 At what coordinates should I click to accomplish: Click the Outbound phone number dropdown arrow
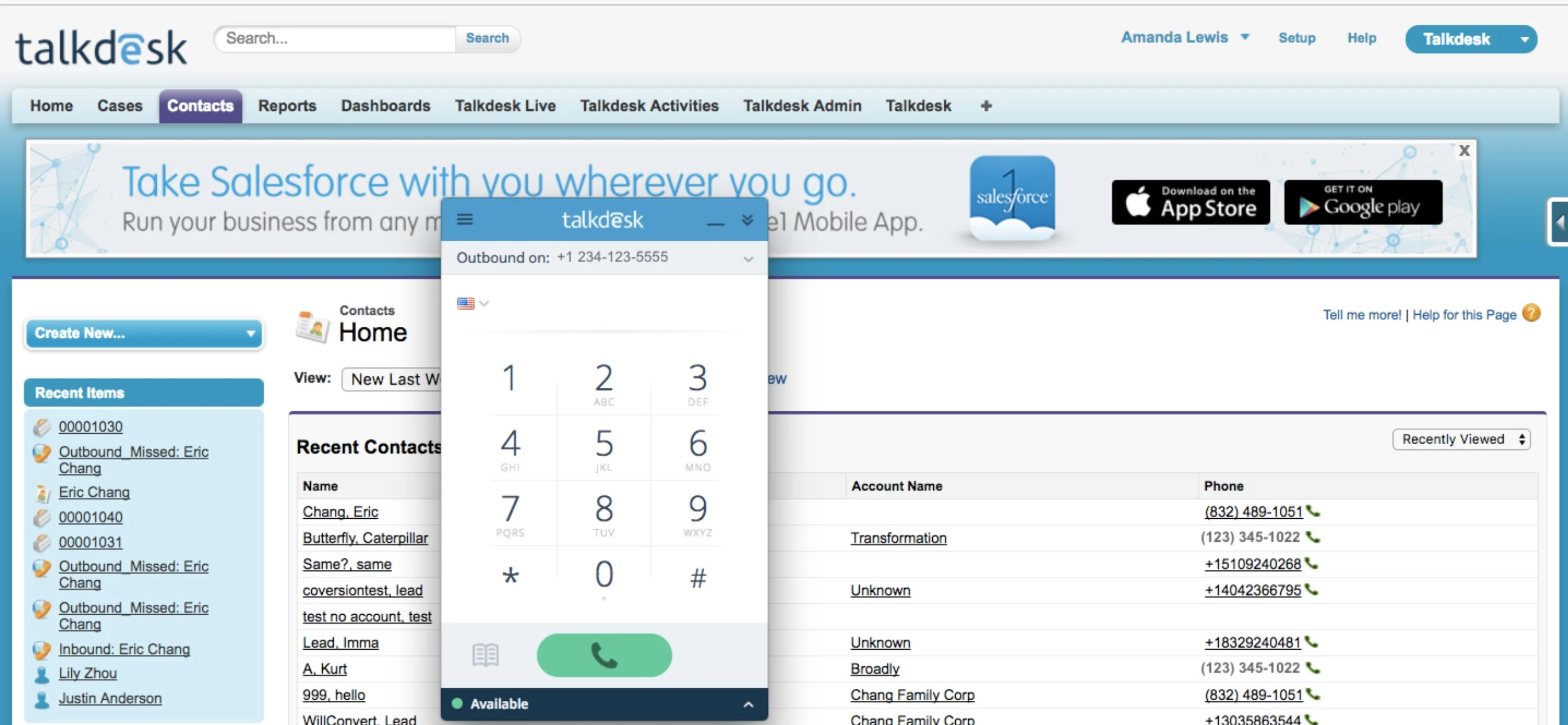click(749, 257)
